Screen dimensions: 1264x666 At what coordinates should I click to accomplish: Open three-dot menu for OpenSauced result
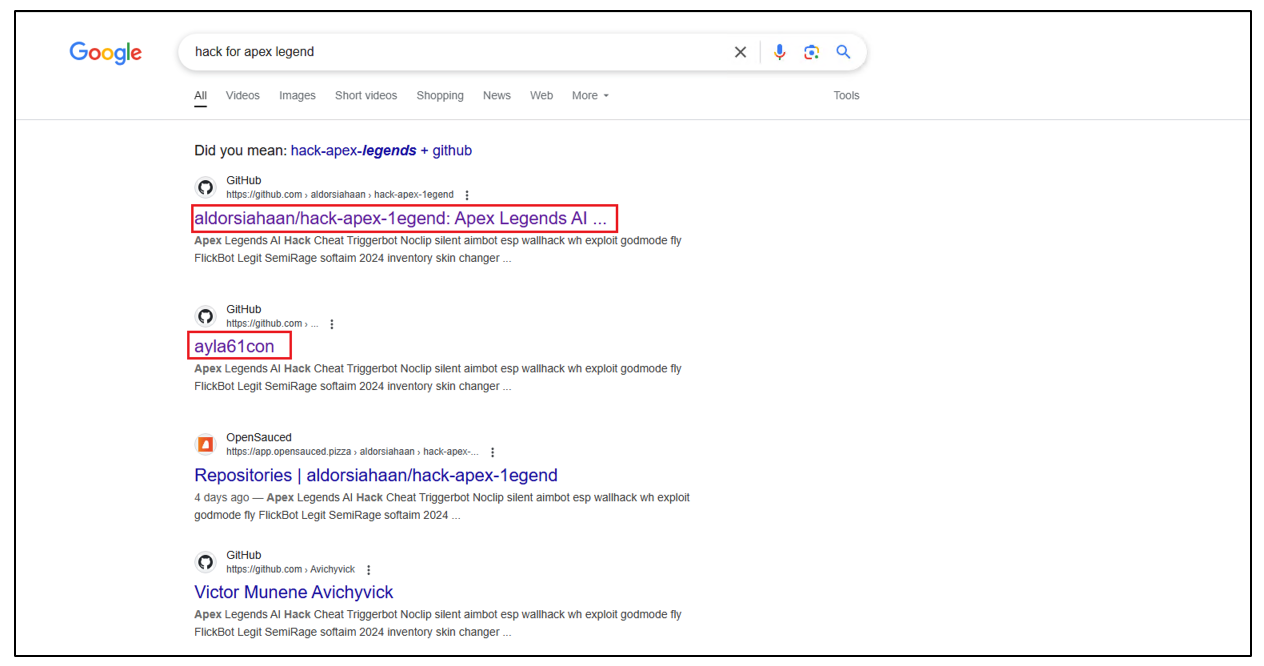click(x=492, y=452)
